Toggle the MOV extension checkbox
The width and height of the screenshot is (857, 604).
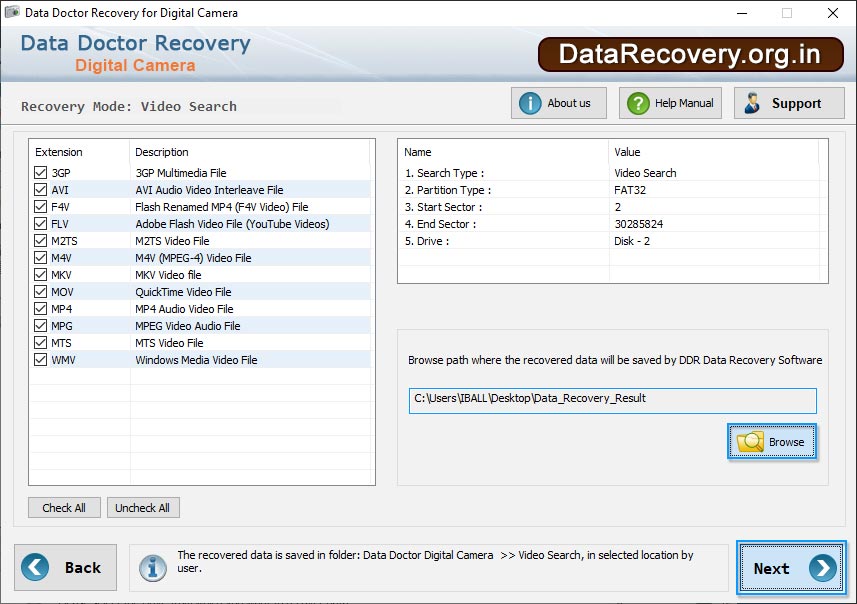point(40,291)
